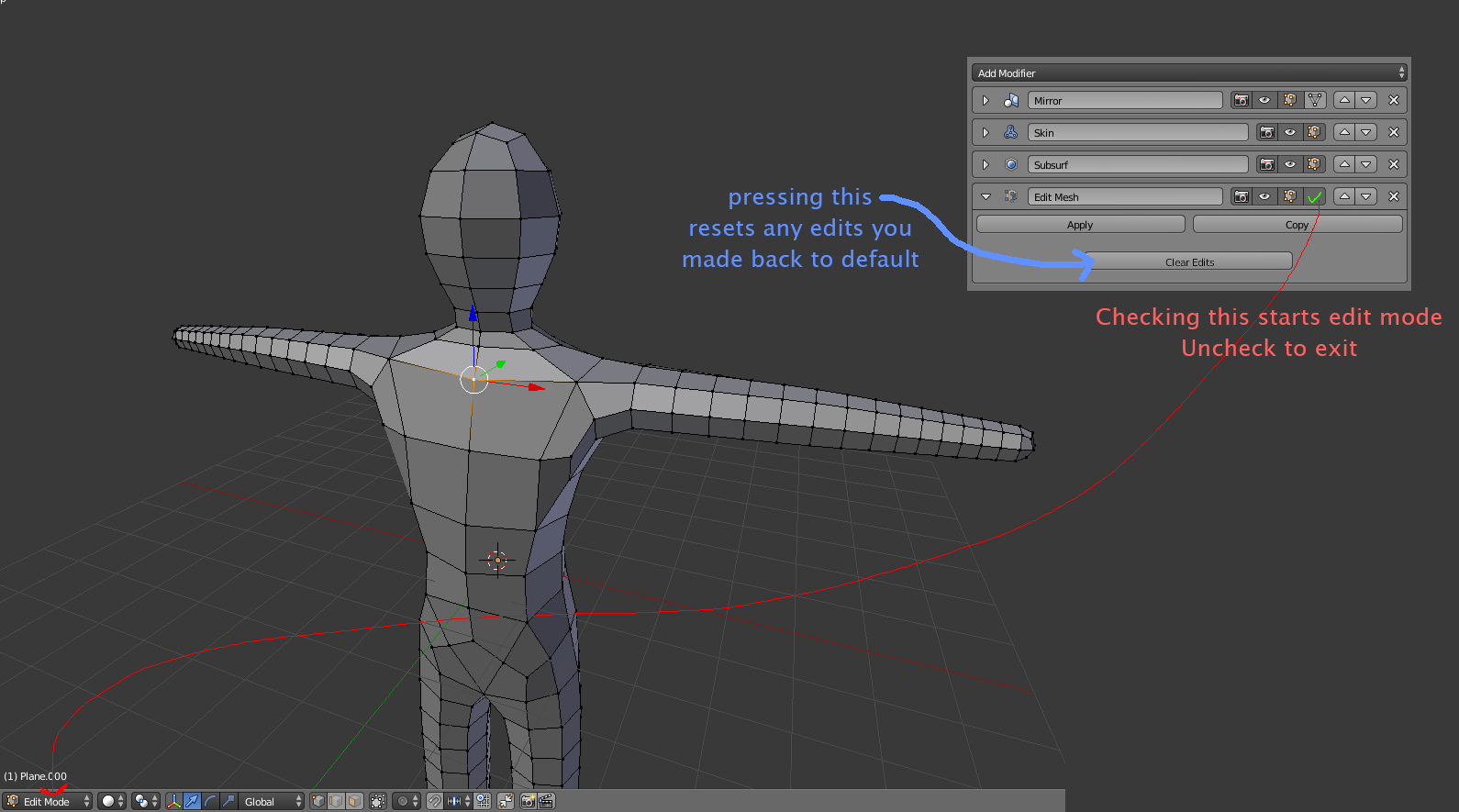The image size is (1459, 812).
Task: Open the pivot point dropdown
Action: click(x=146, y=801)
